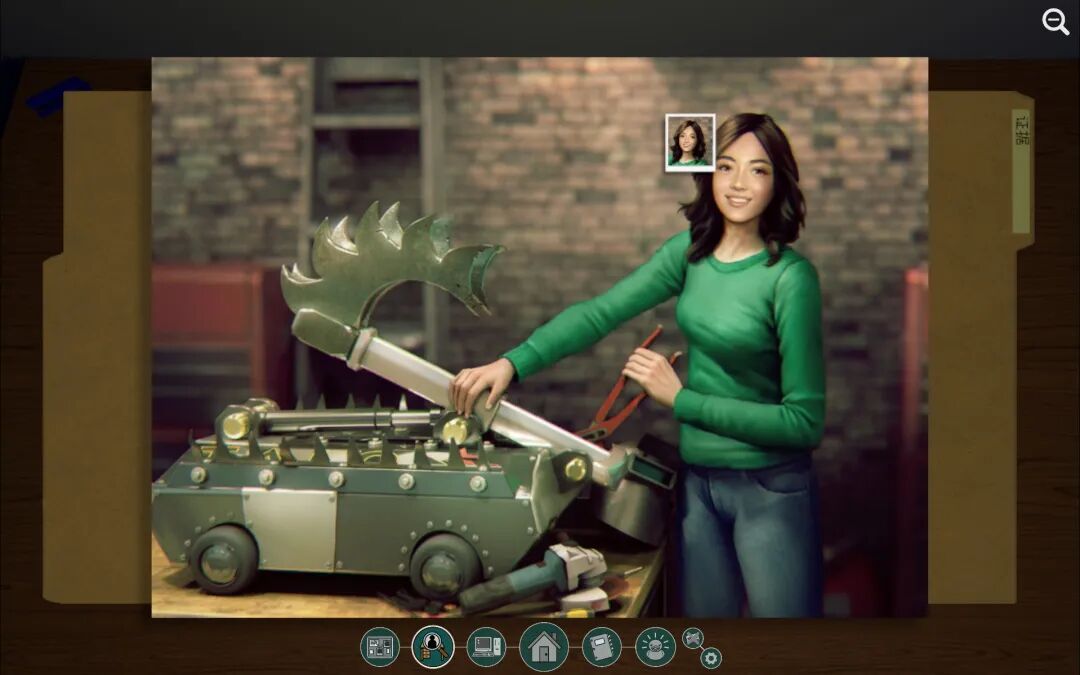The width and height of the screenshot is (1080, 675).
Task: Open the settings gear icon
Action: (711, 658)
